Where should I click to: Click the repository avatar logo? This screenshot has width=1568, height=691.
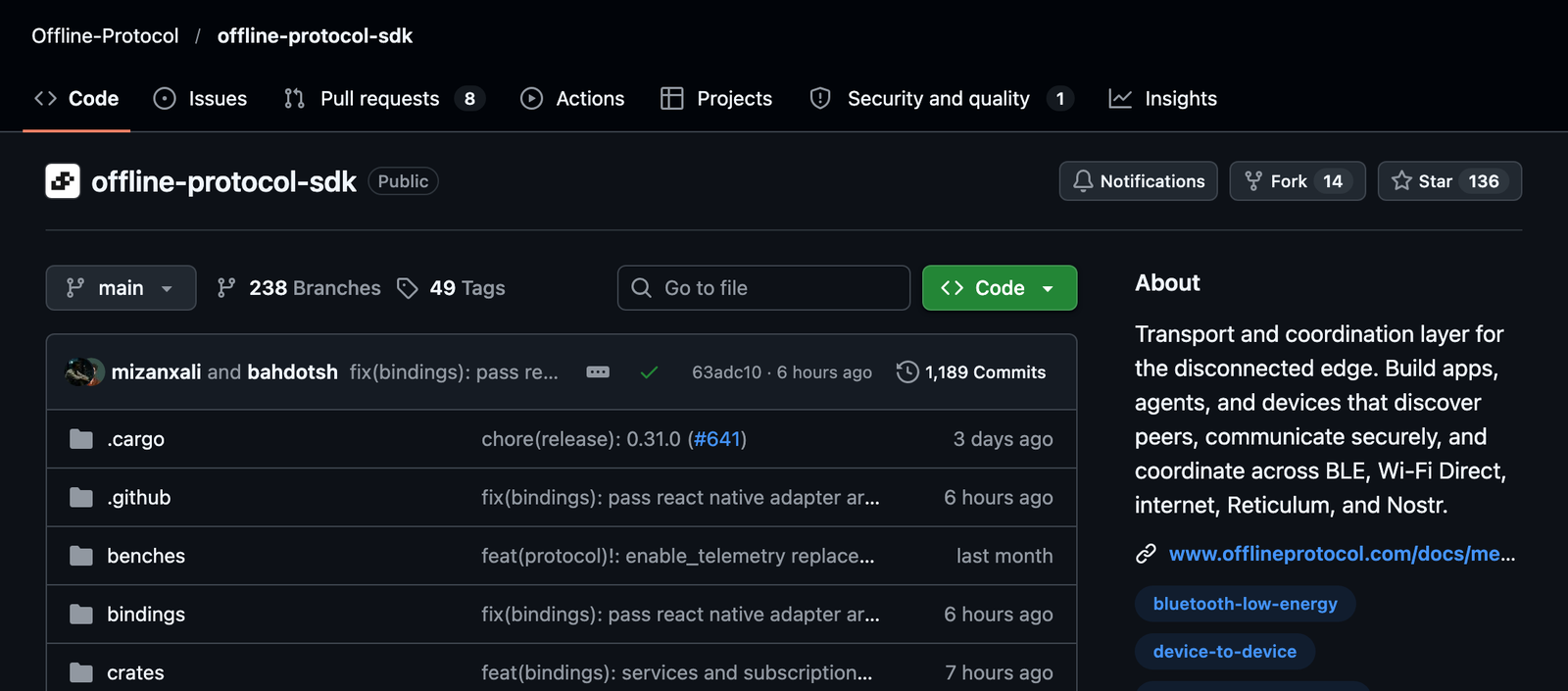coord(63,181)
